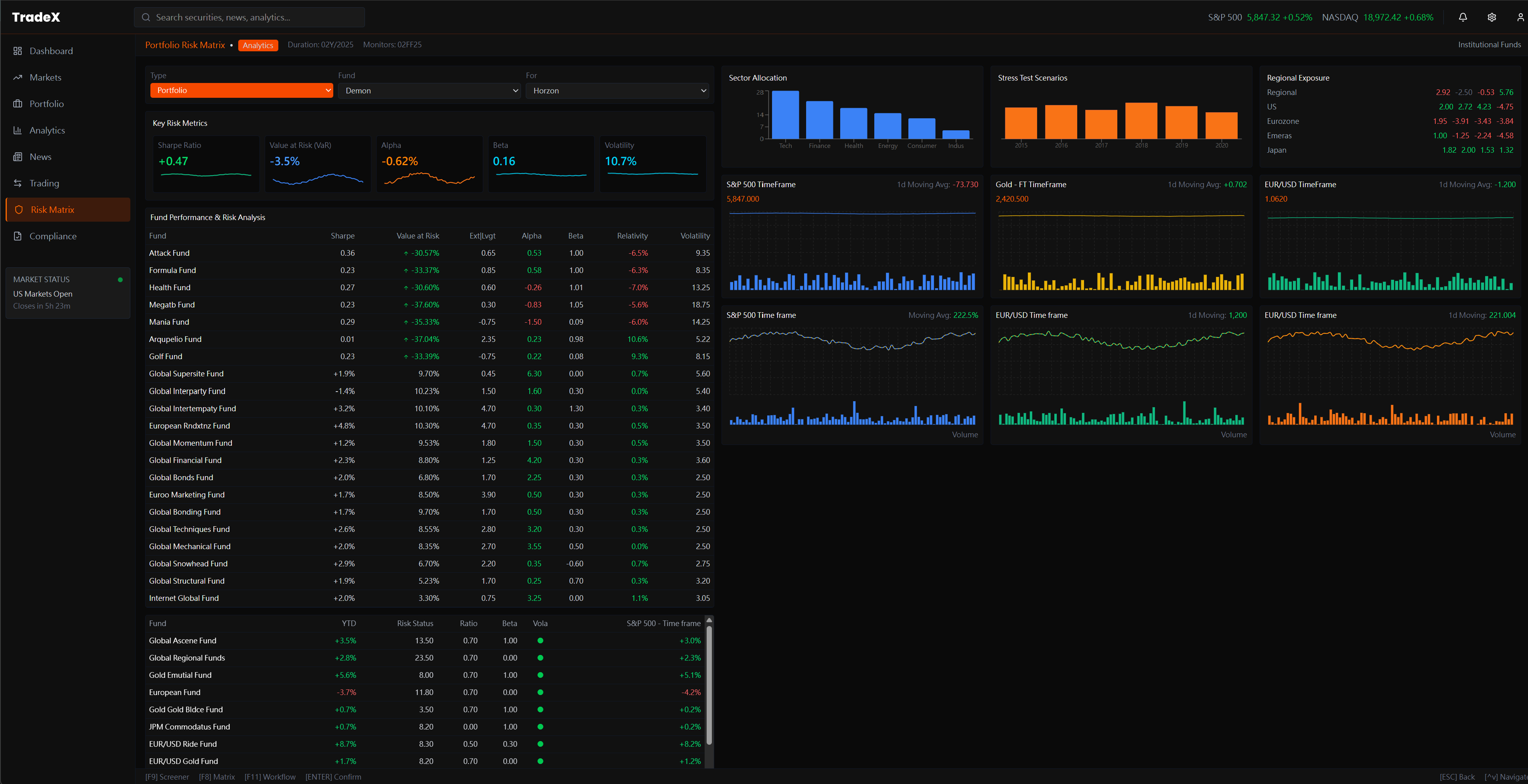Toggle the green risk status dot for European Fund
1528x784 pixels.
pos(540,692)
